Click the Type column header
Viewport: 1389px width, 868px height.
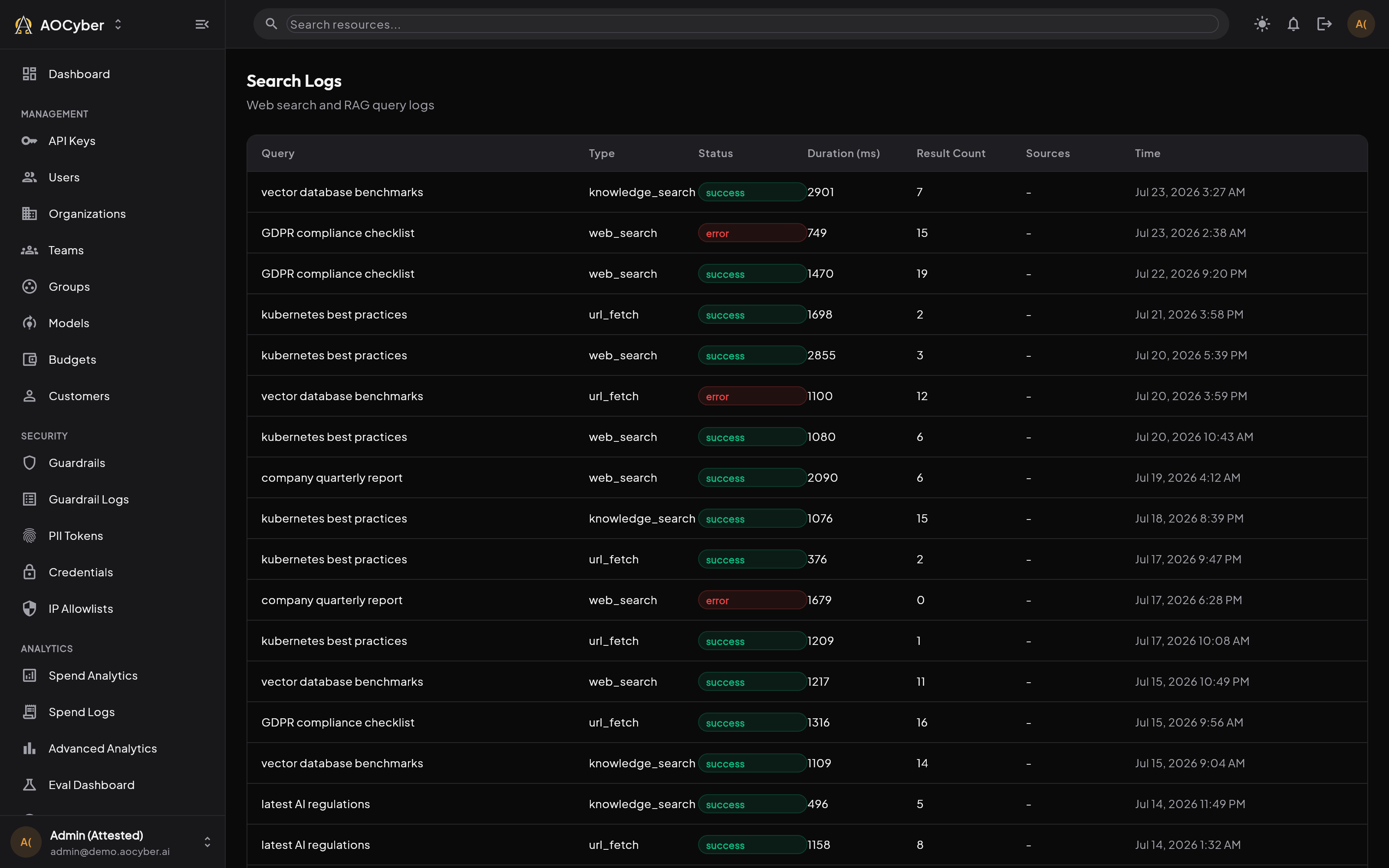(602, 153)
